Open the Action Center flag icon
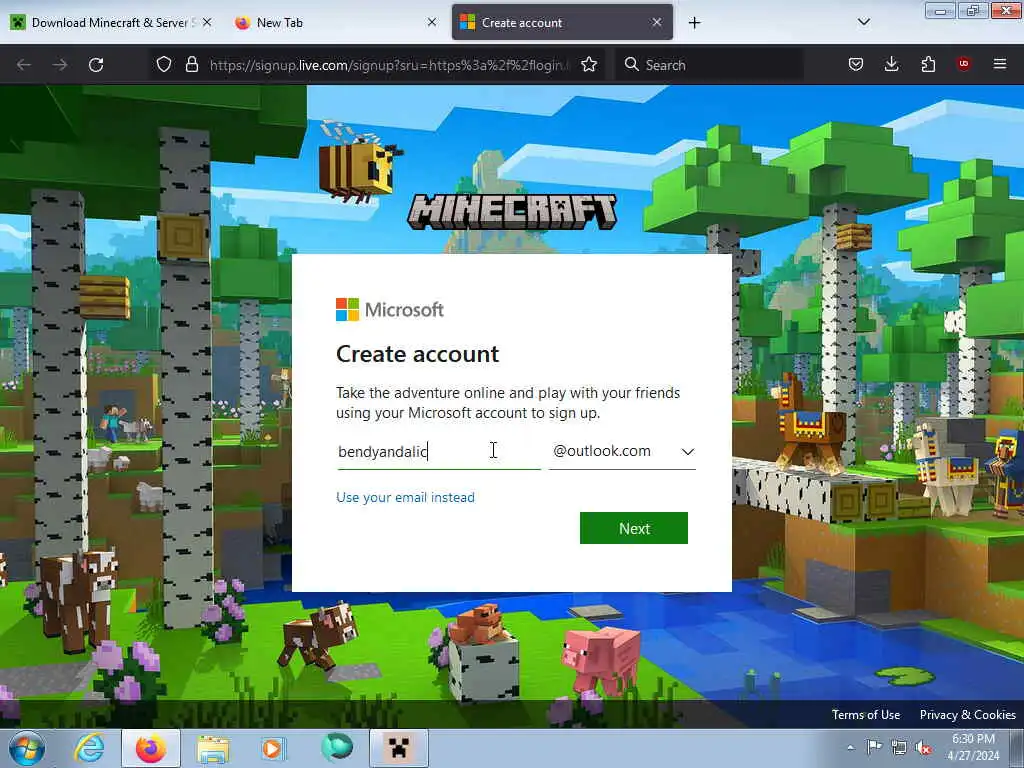Screen dimensions: 1024x768 [x=873, y=747]
